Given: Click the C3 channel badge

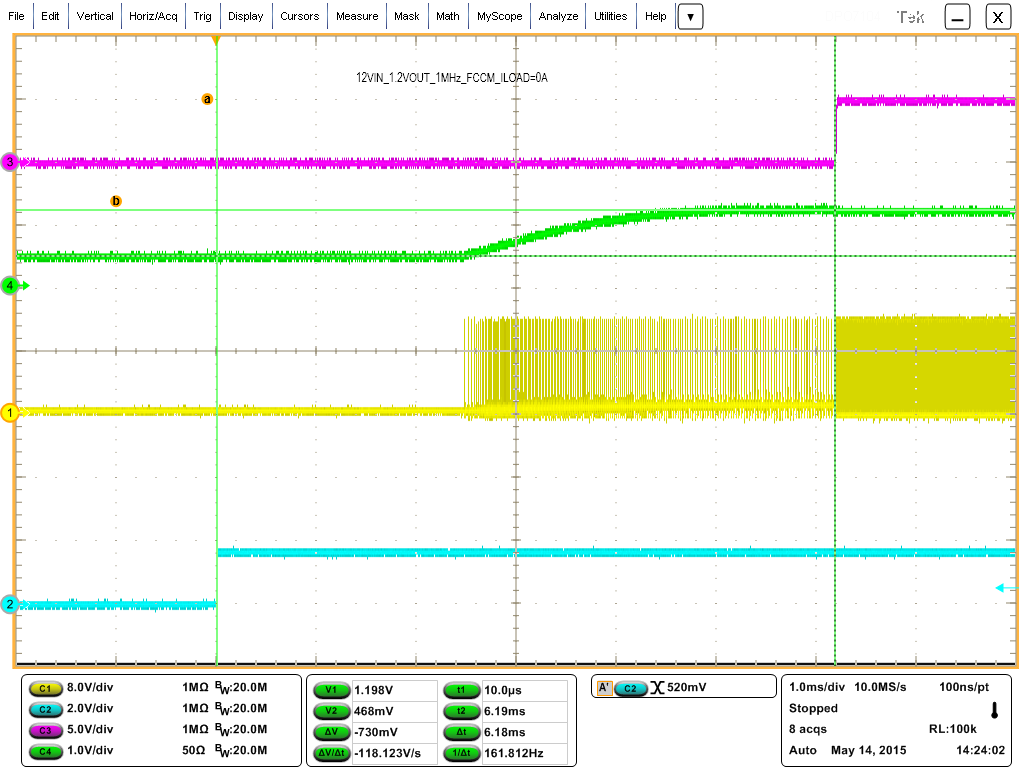Looking at the screenshot, I should pos(46,730).
